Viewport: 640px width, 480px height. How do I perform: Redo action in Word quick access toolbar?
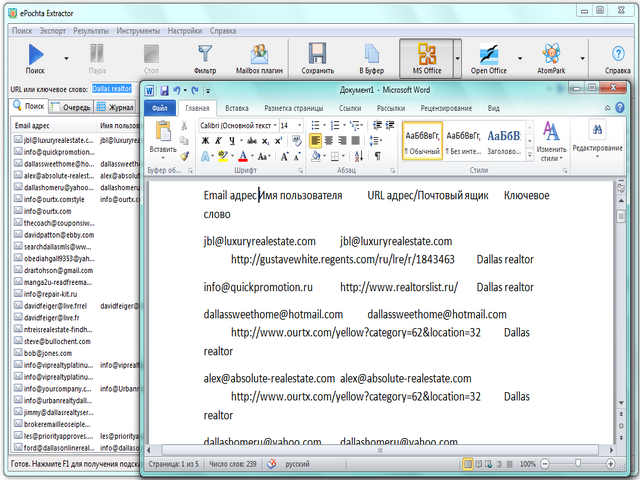point(195,90)
